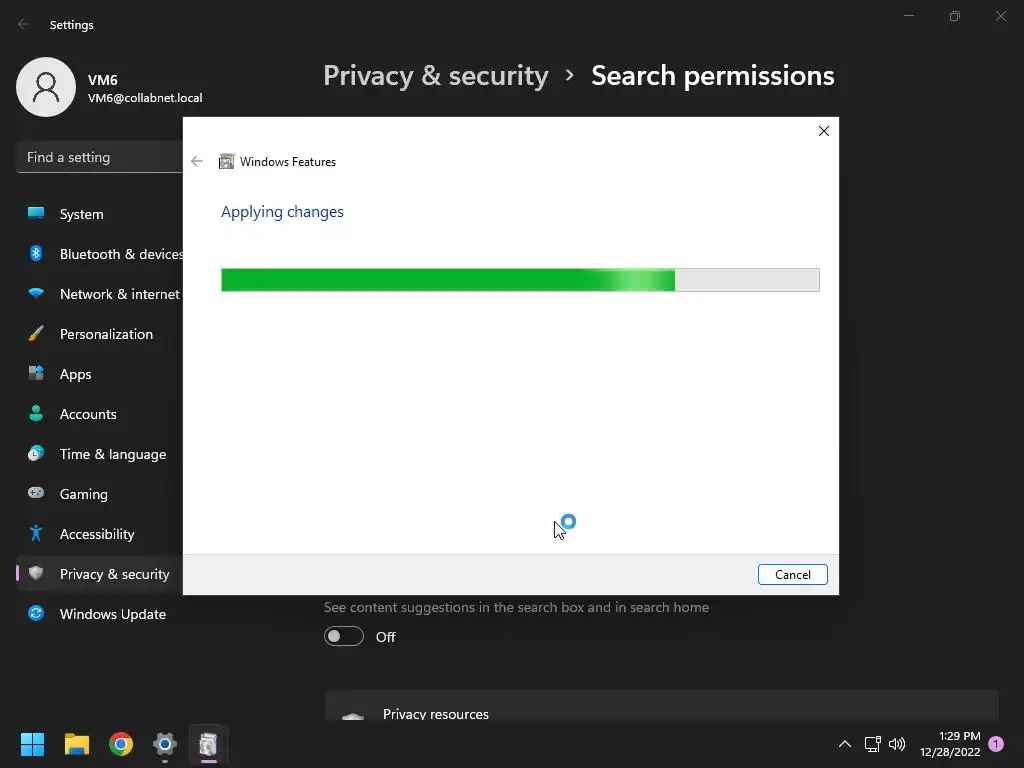Cancel the Windows Features changes
The height and width of the screenshot is (768, 1024).
792,575
